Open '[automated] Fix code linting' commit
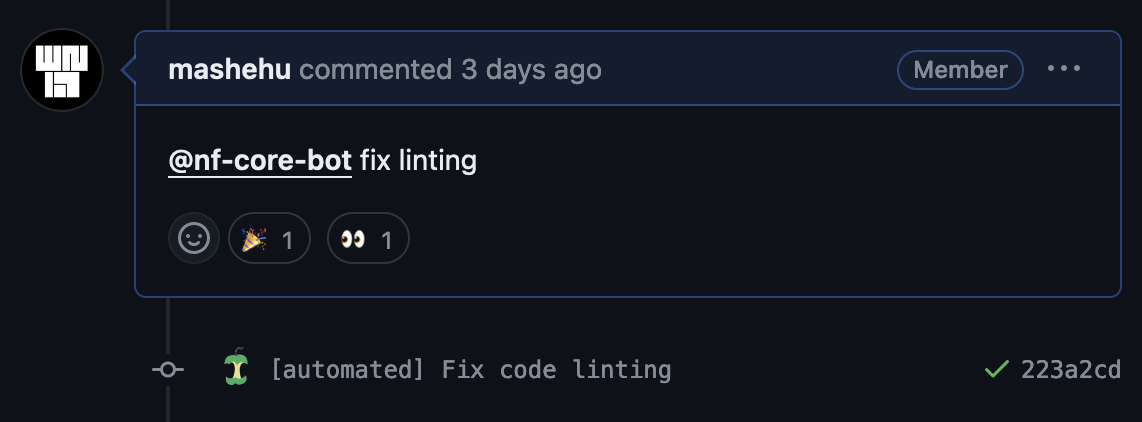Screen dimensions: 1142x422 click(471, 370)
